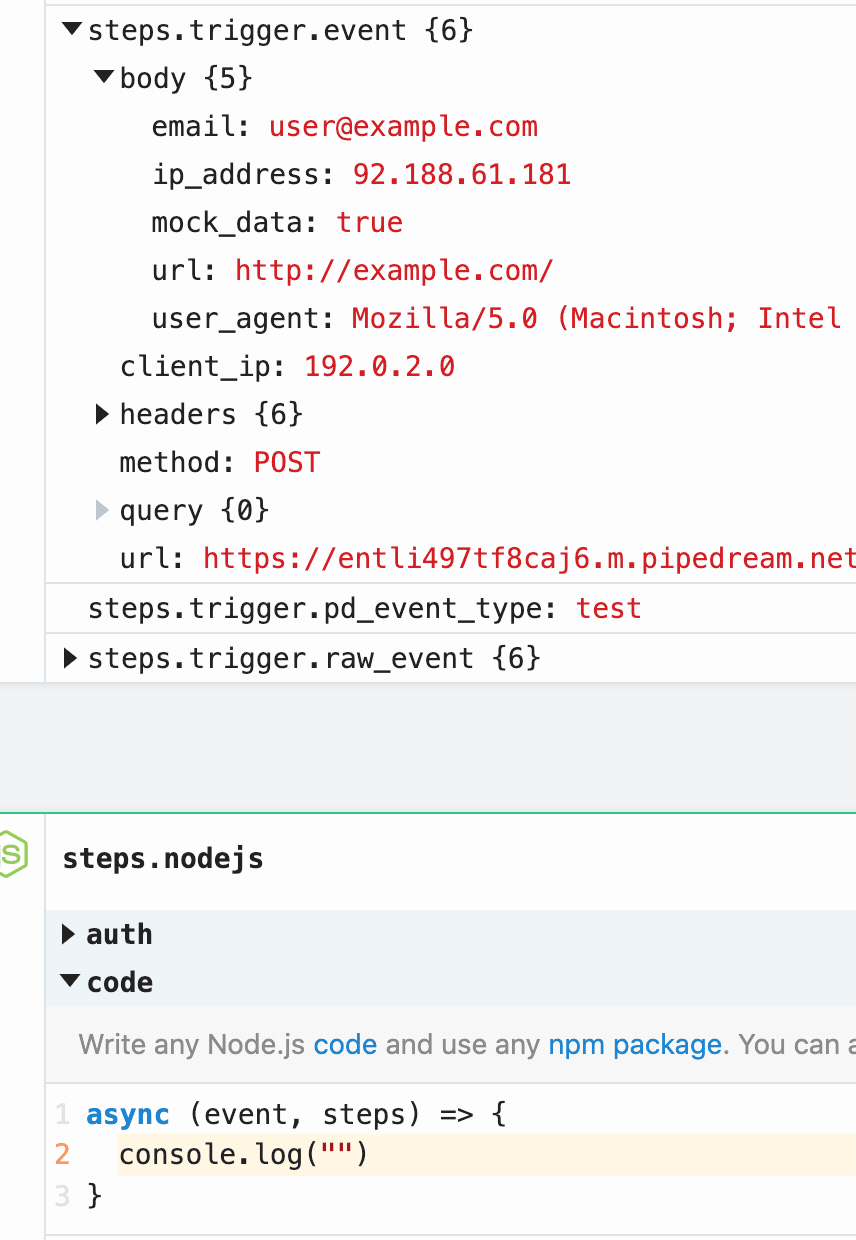The width and height of the screenshot is (856, 1240).
Task: Click the Node.js hexagon step icon
Action: pyautogui.click(x=14, y=855)
